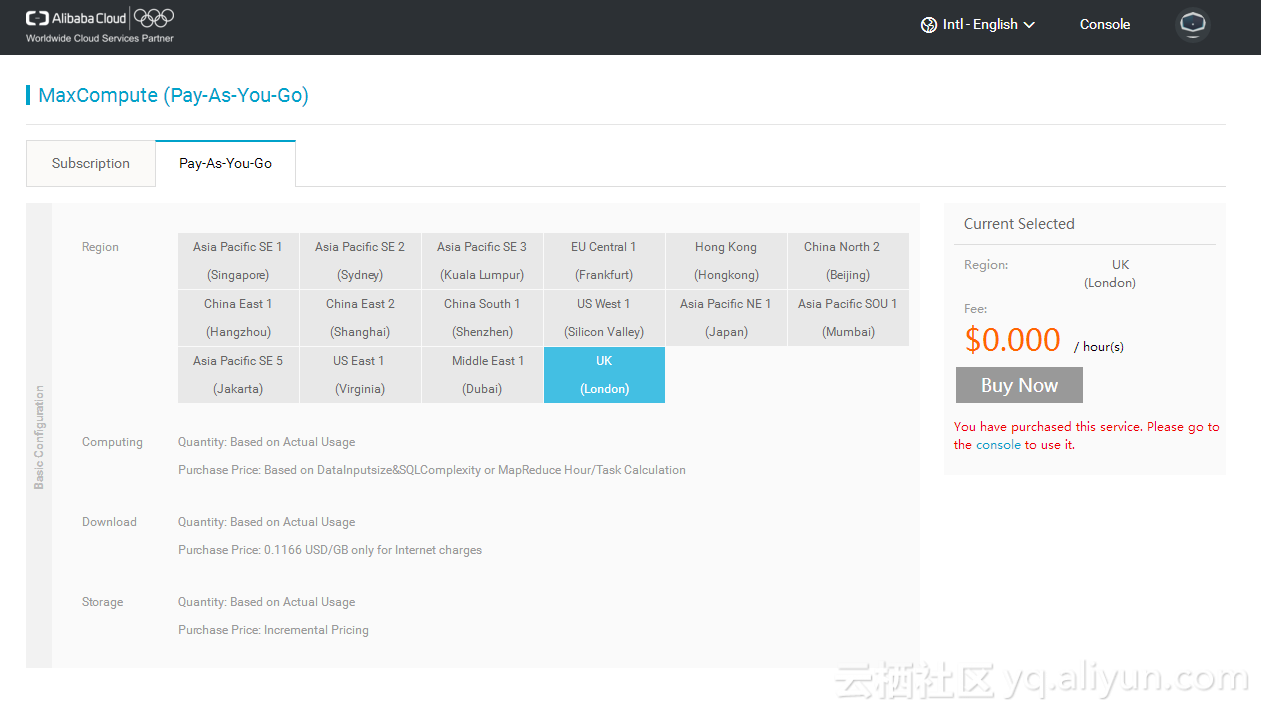Click the DataInputsize&SQLComplexity purchase price text

tap(432, 470)
